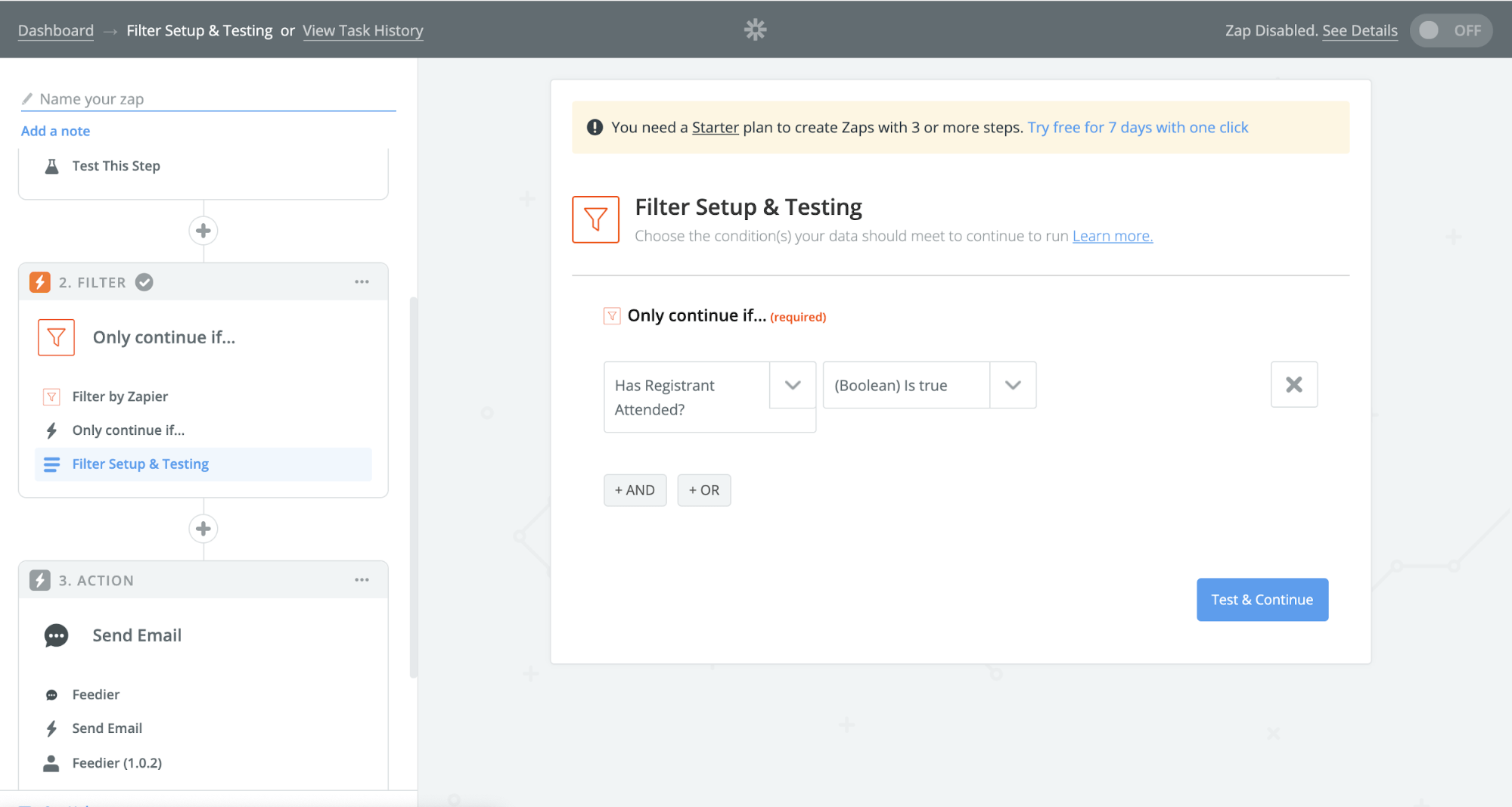Click the flask icon for Test This Step
This screenshot has height=807, width=1512.
tap(51, 166)
